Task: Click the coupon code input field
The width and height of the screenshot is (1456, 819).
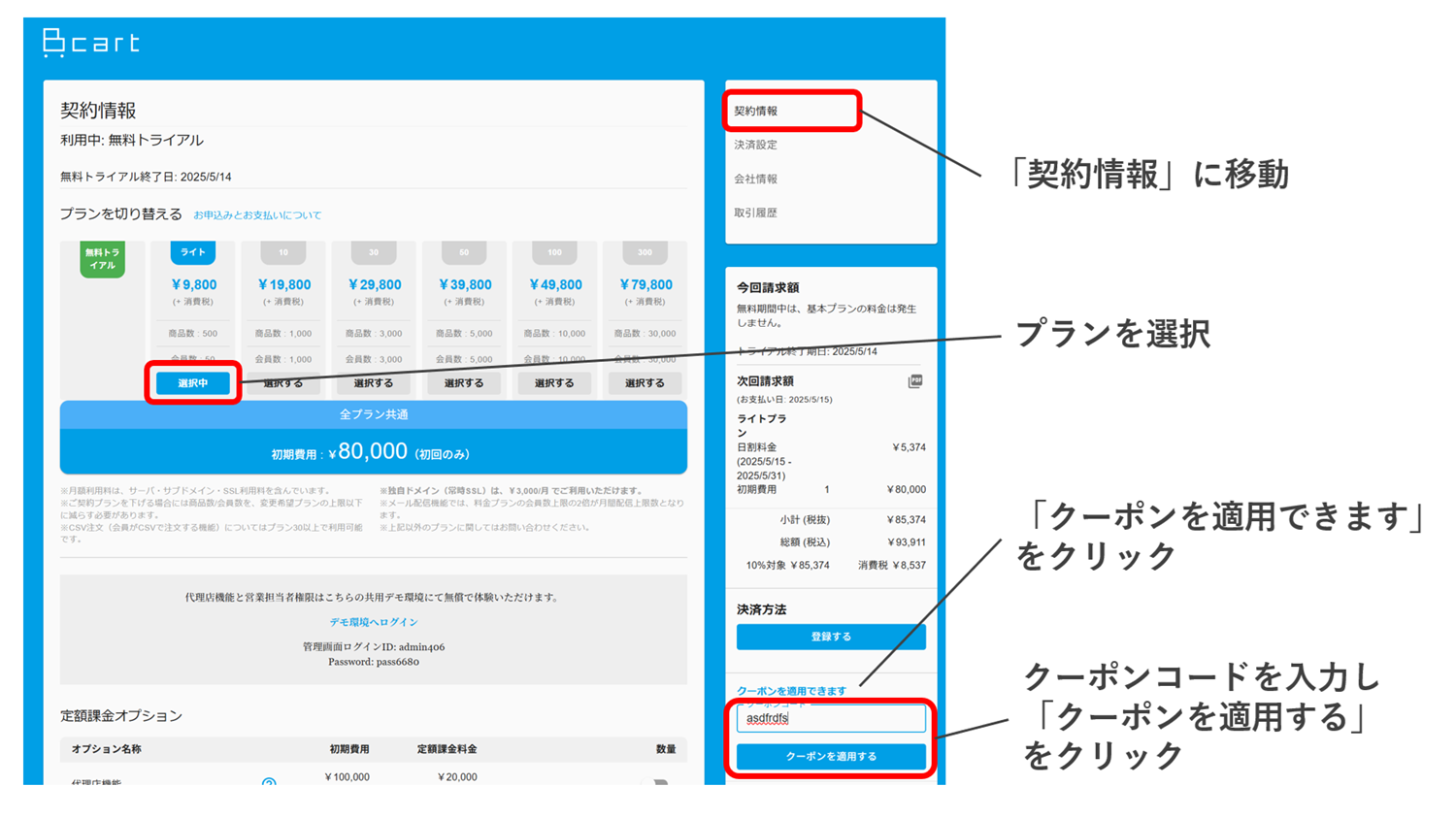Action: (x=831, y=719)
